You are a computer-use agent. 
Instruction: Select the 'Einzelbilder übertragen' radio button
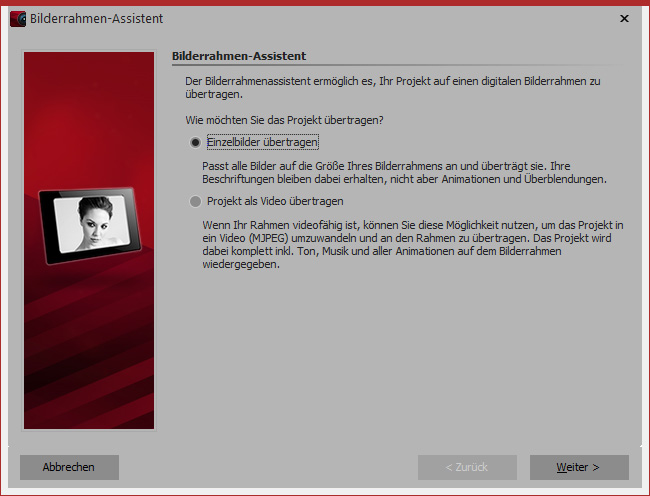(195, 143)
